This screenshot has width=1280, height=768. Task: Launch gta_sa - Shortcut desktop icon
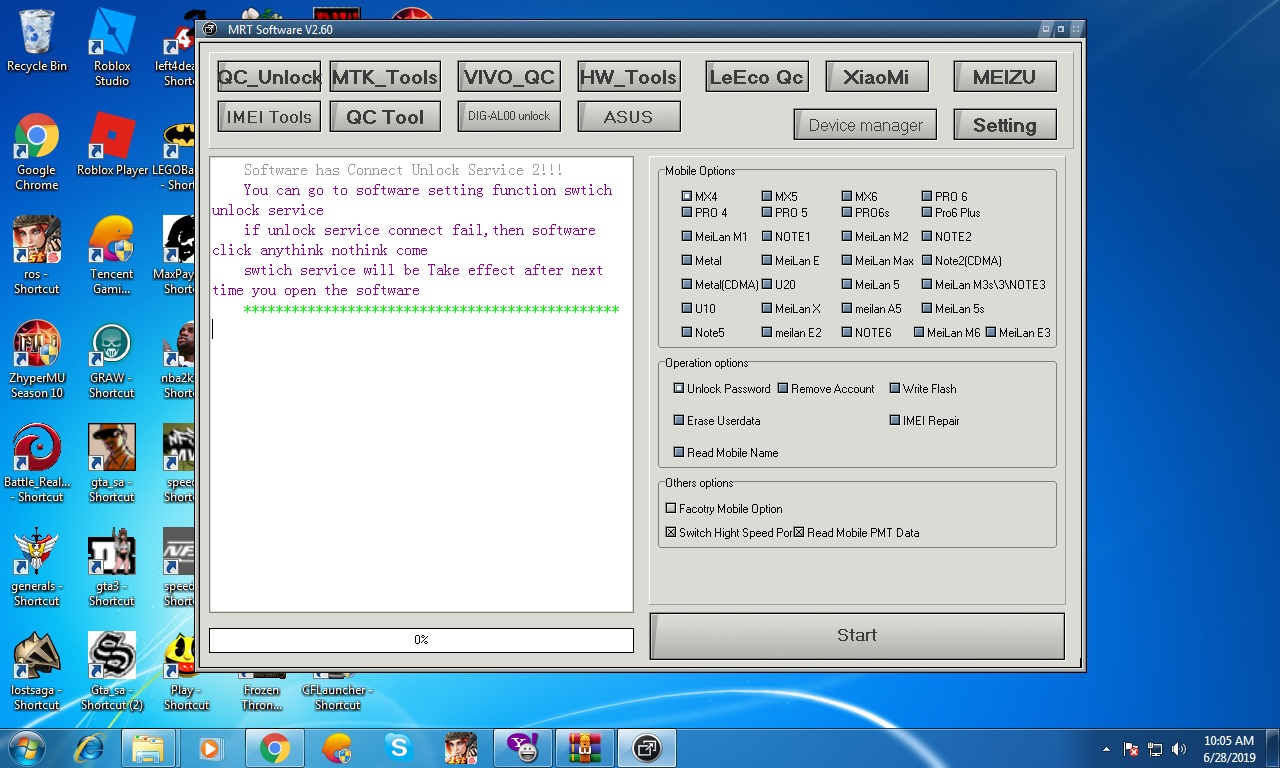point(112,463)
